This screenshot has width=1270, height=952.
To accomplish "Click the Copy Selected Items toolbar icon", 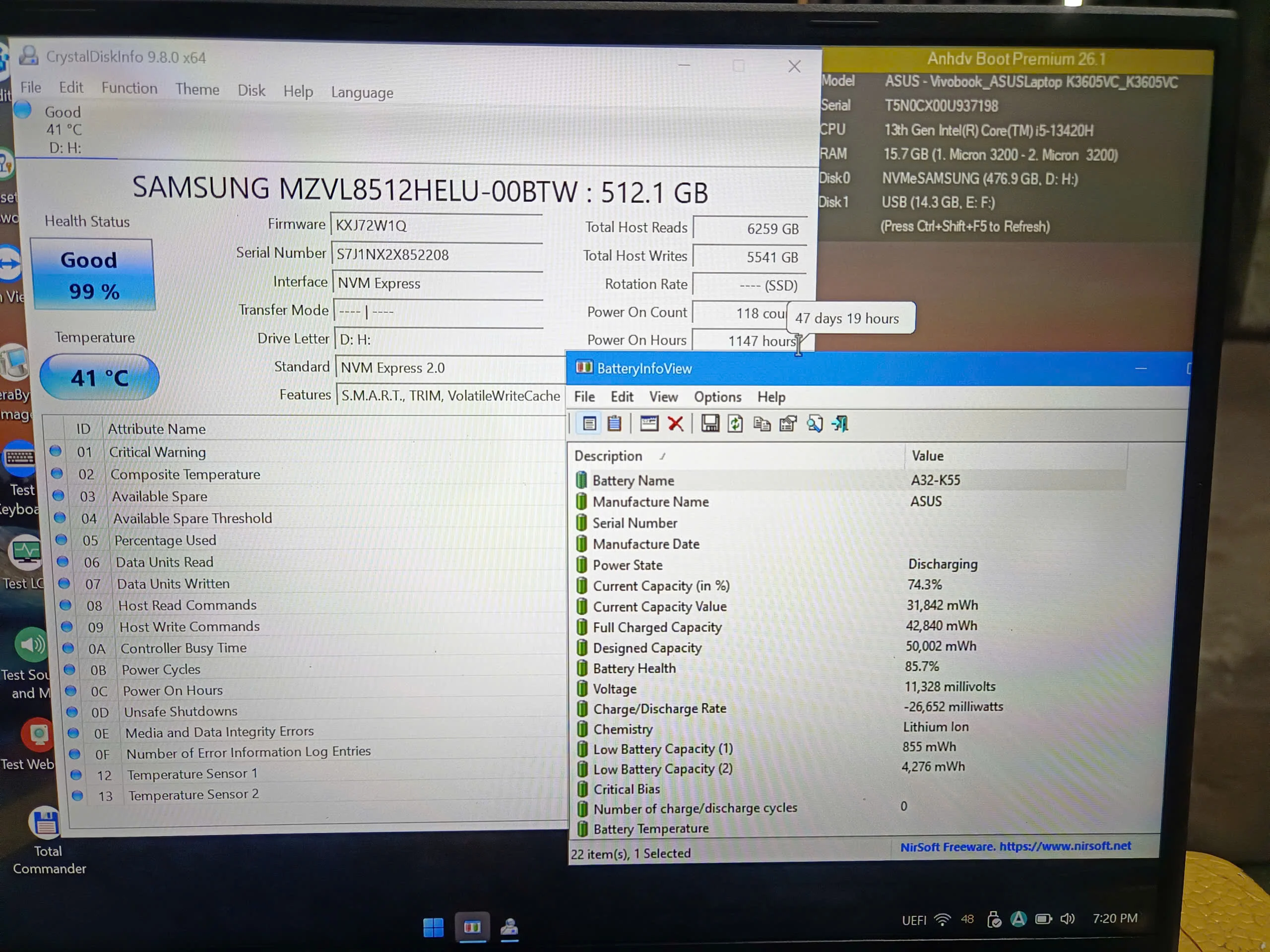I will (762, 424).
